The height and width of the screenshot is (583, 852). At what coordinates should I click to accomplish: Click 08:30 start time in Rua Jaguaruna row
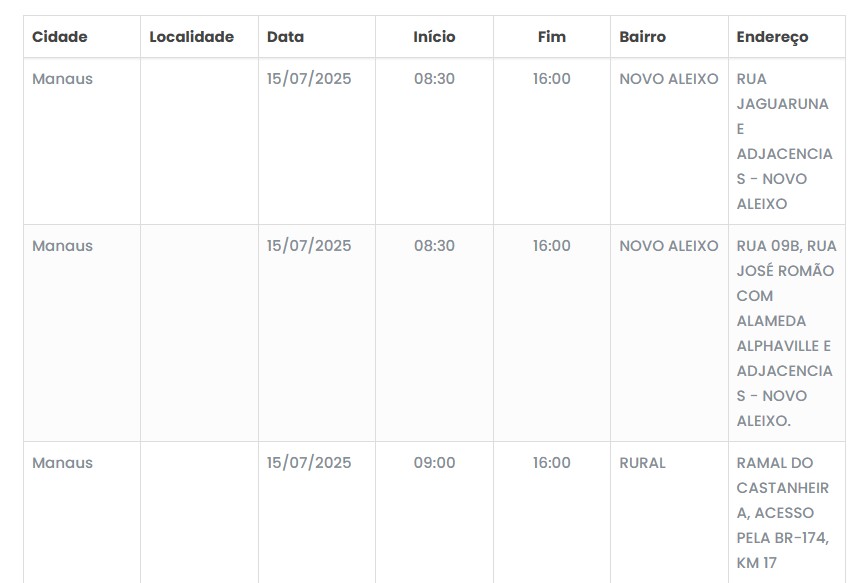pyautogui.click(x=434, y=79)
